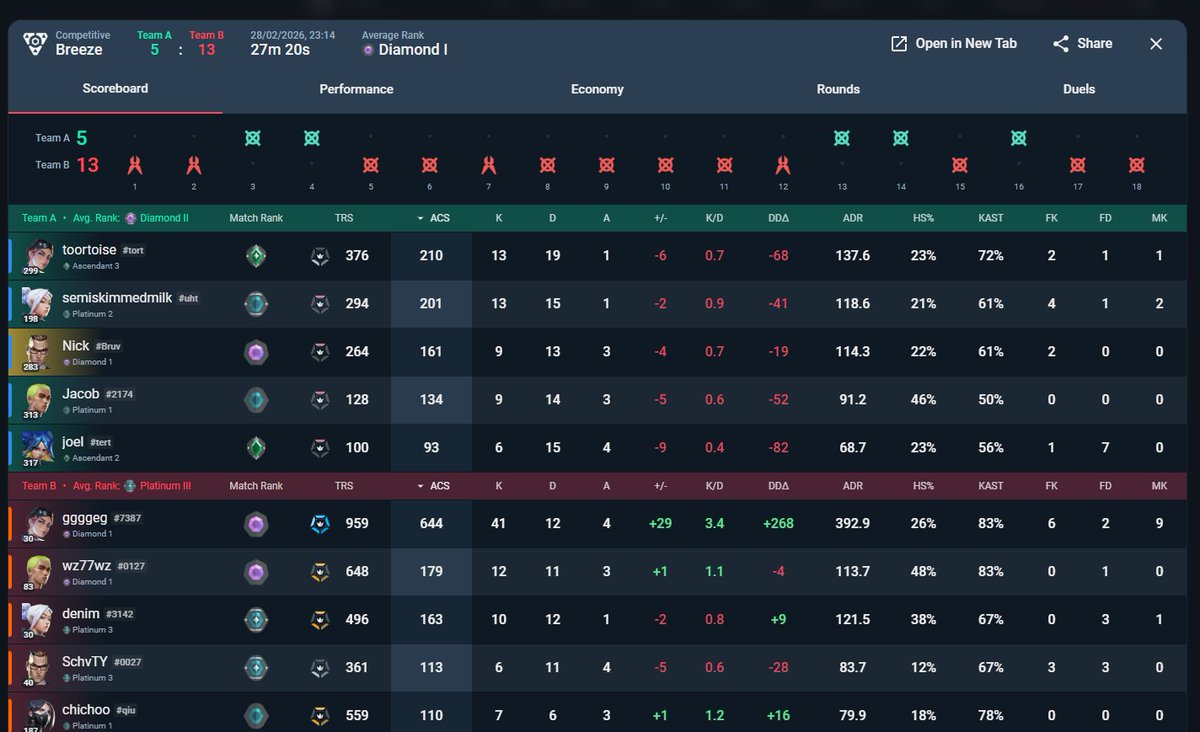This screenshot has height=732, width=1200.
Task: Open the ACS sort dropdown for Team A
Action: [431, 217]
